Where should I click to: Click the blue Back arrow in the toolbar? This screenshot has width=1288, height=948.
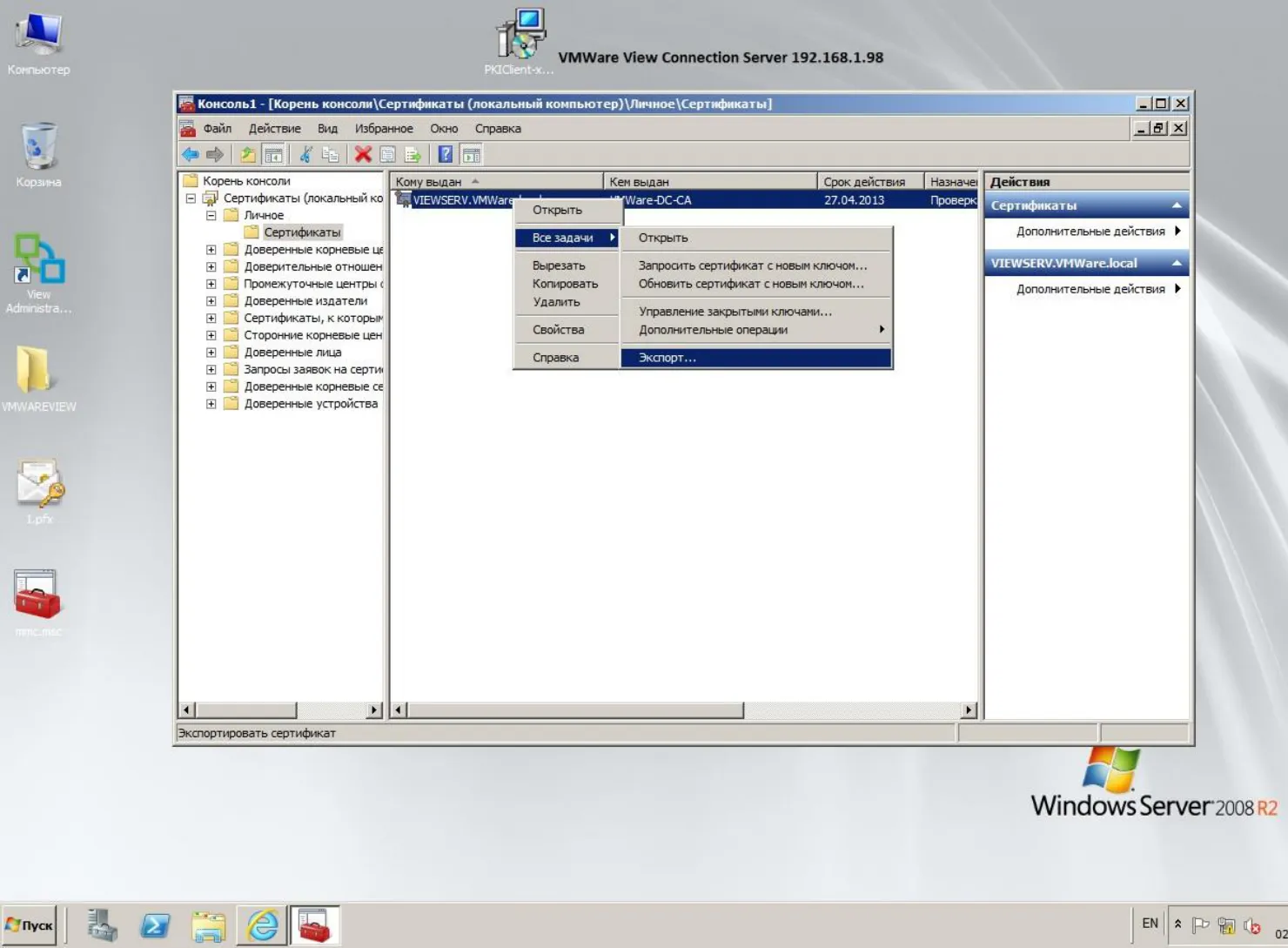(x=190, y=155)
